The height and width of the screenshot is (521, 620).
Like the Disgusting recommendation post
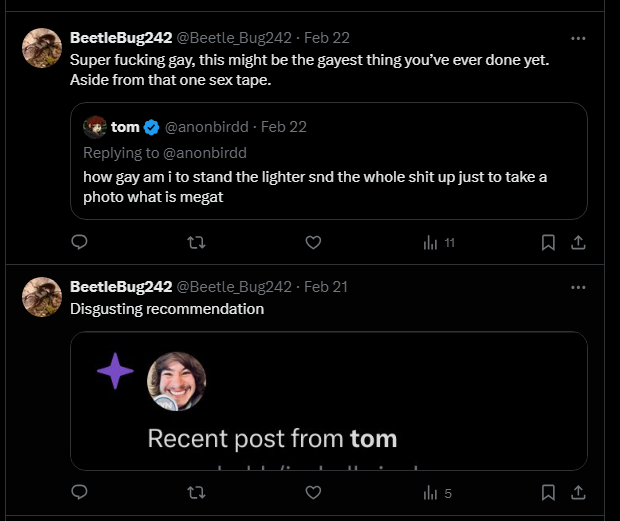[313, 492]
